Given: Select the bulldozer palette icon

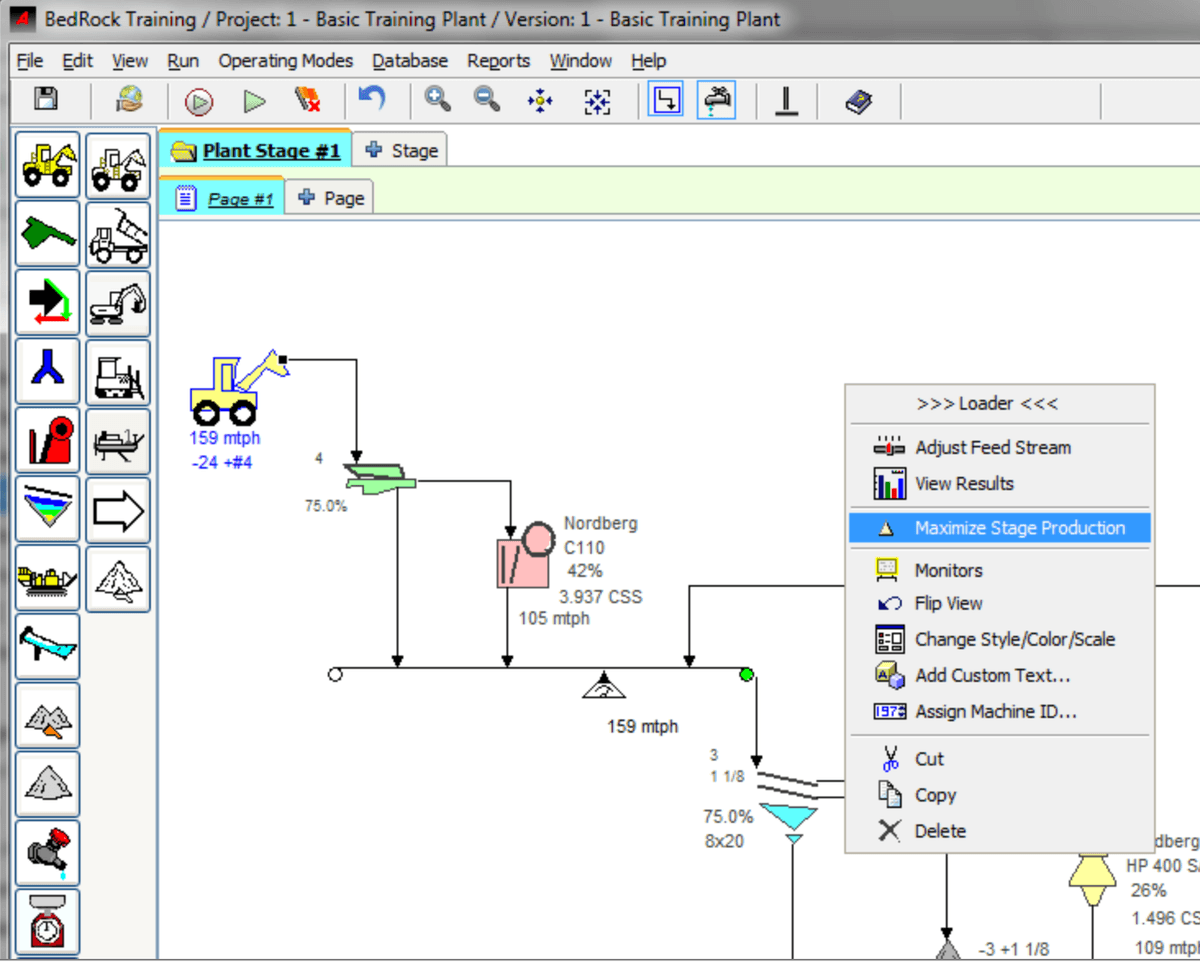Looking at the screenshot, I should point(118,372).
